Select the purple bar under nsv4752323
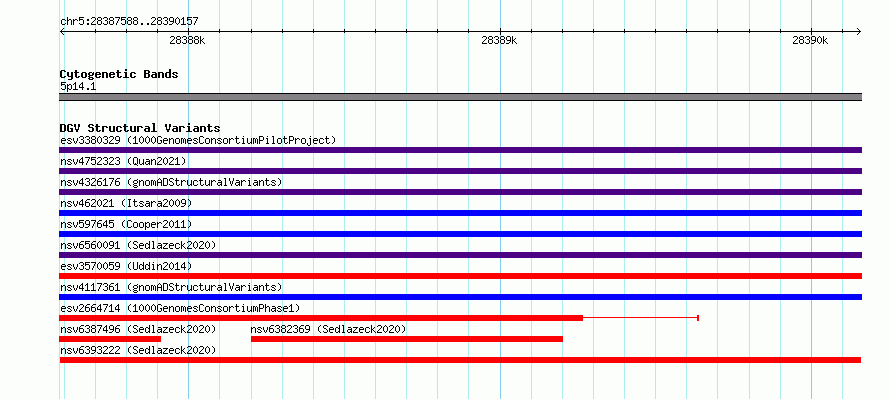Viewport: 890px width, 399px height. point(460,171)
